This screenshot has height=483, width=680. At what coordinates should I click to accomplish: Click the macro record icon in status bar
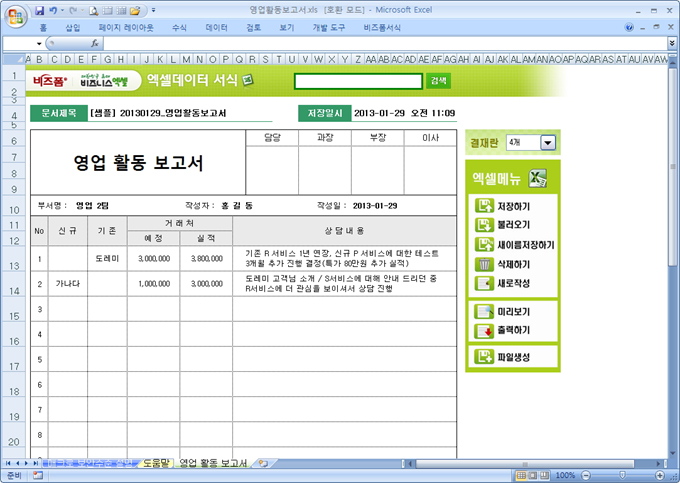(38, 475)
